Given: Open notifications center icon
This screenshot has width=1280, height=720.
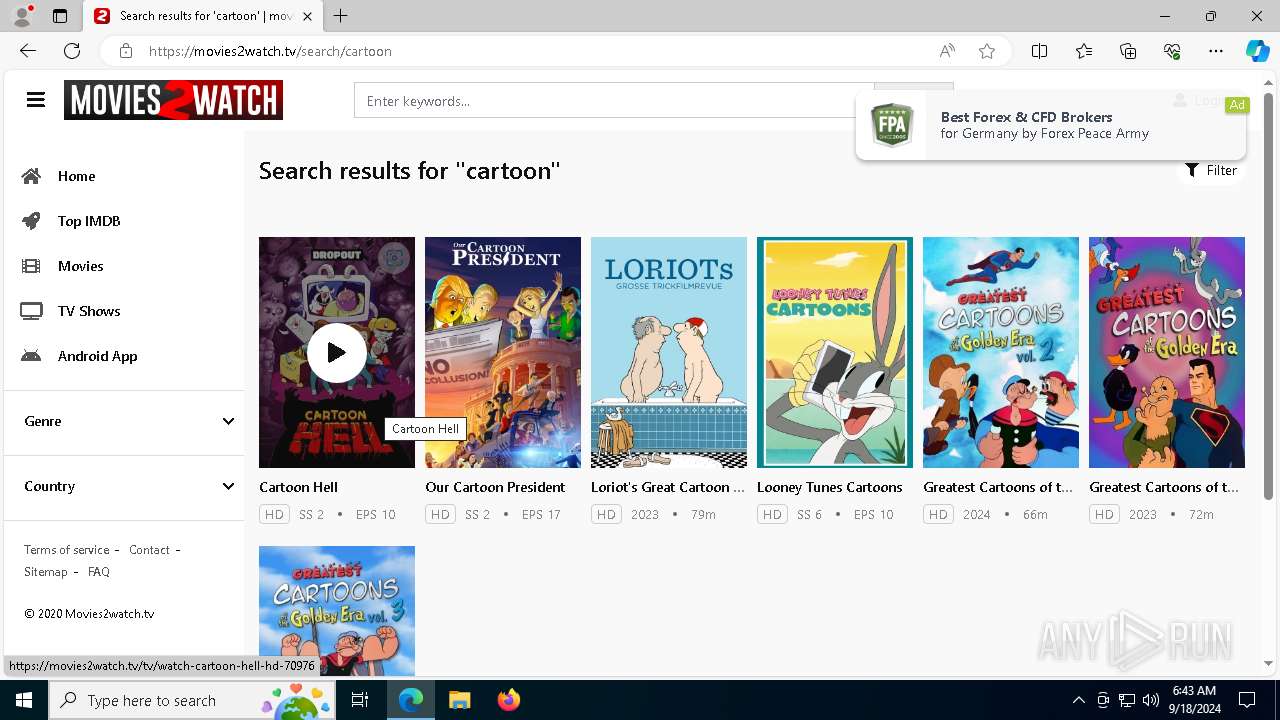Looking at the screenshot, I should tap(1247, 700).
